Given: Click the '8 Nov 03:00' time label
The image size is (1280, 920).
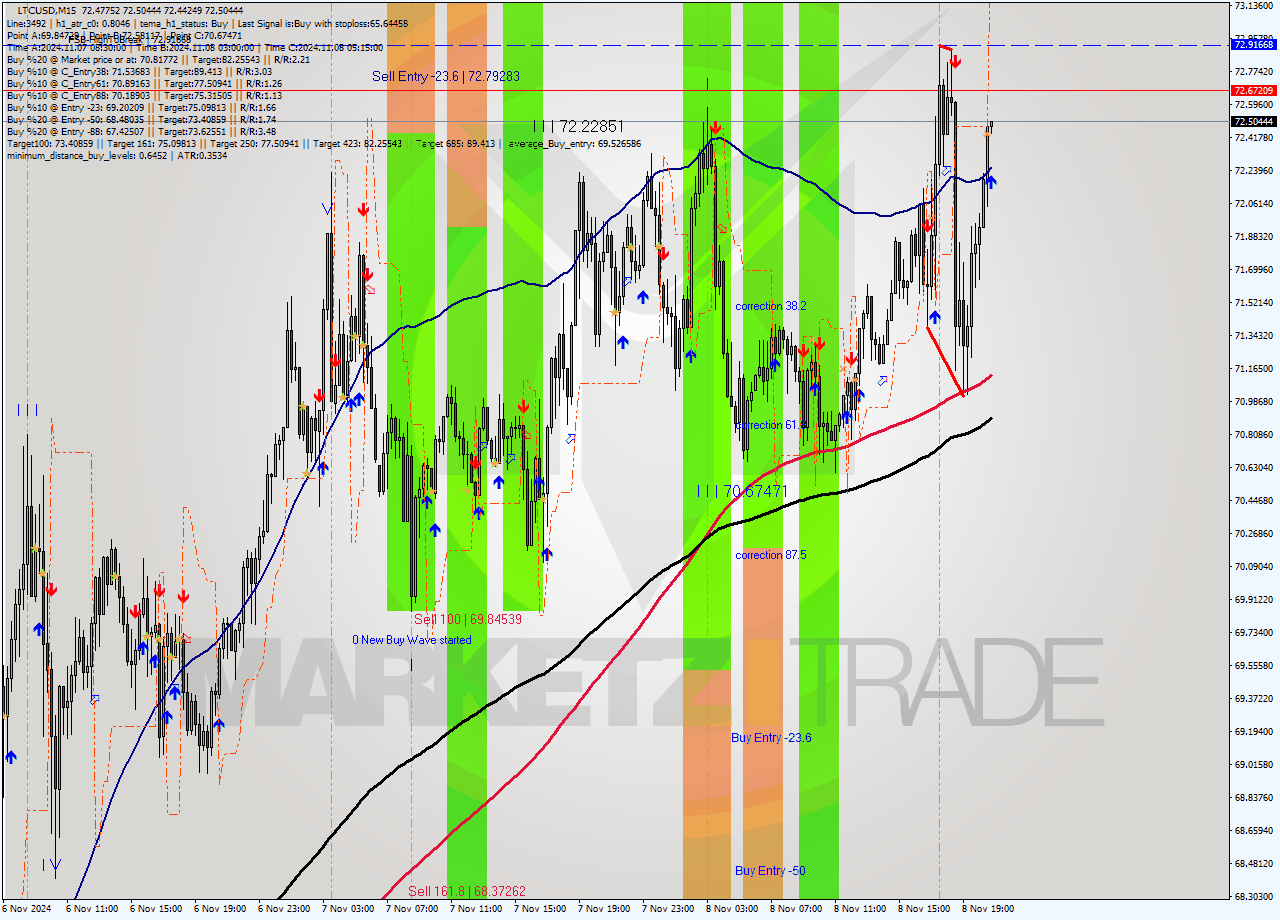Looking at the screenshot, I should 732,909.
